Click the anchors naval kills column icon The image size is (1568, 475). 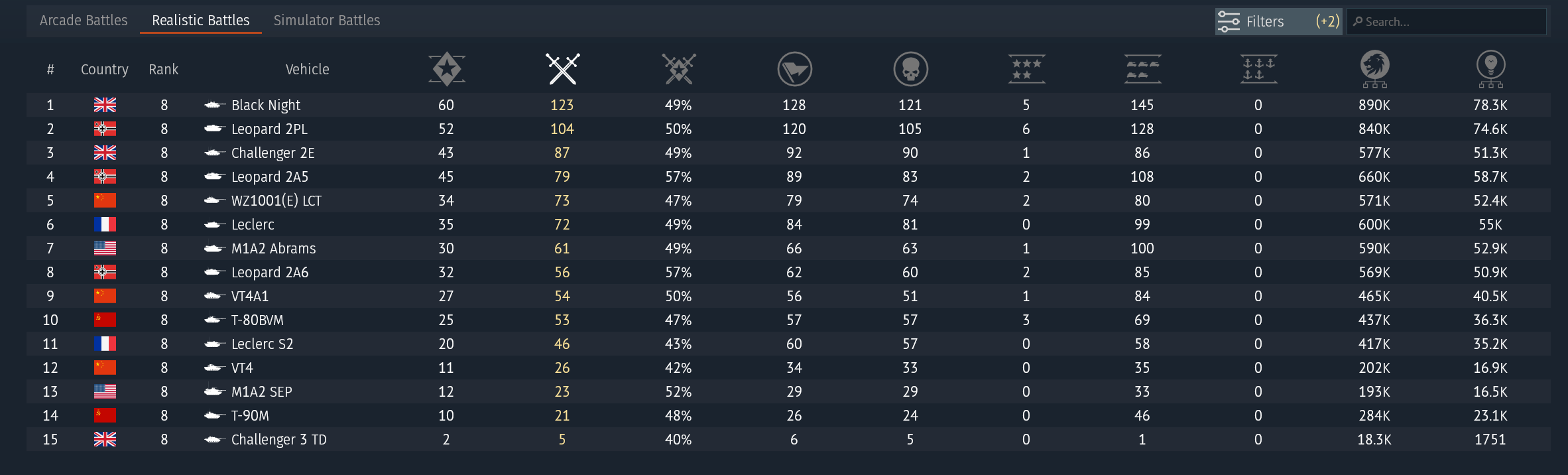(1258, 69)
